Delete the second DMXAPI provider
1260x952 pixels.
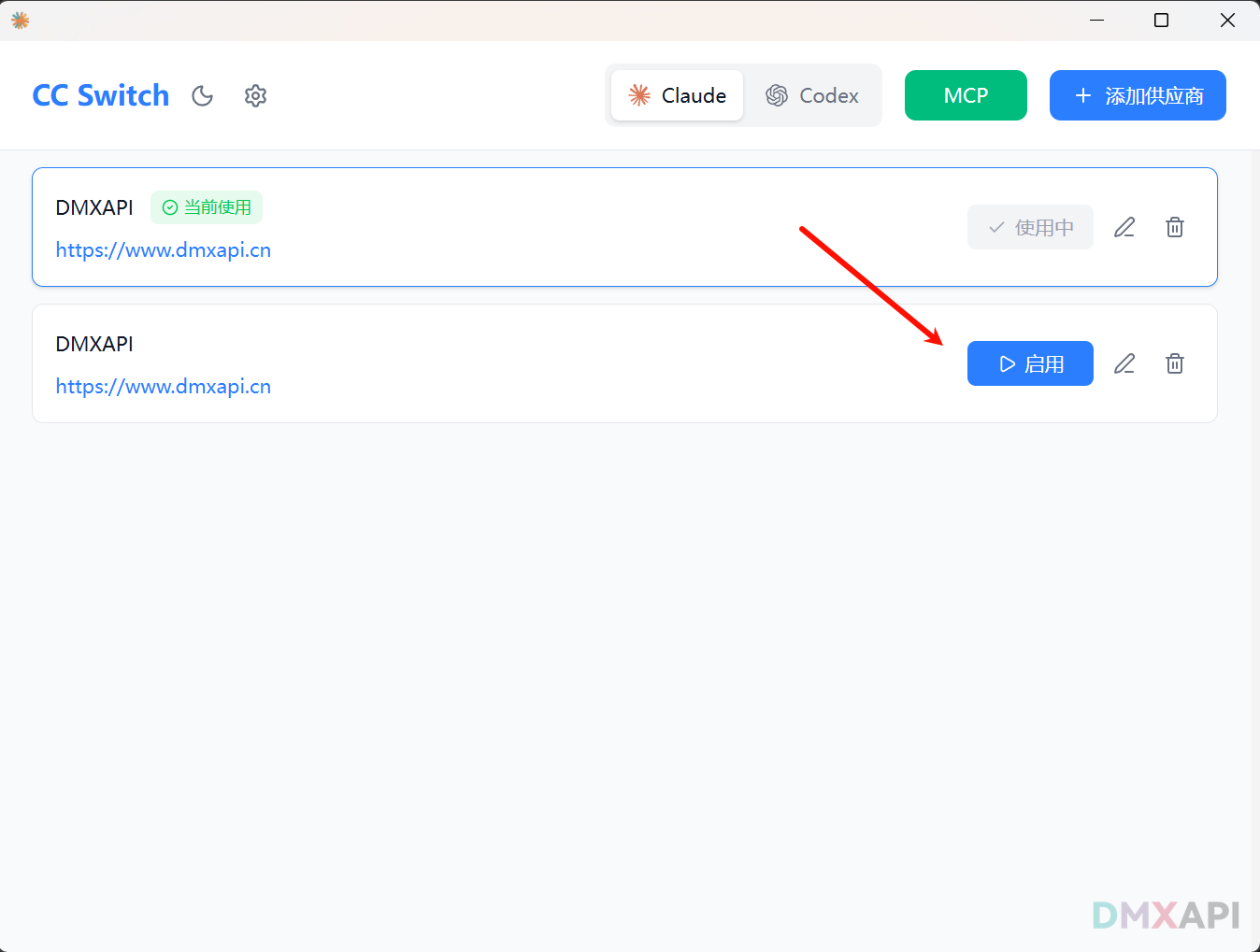[x=1175, y=363]
